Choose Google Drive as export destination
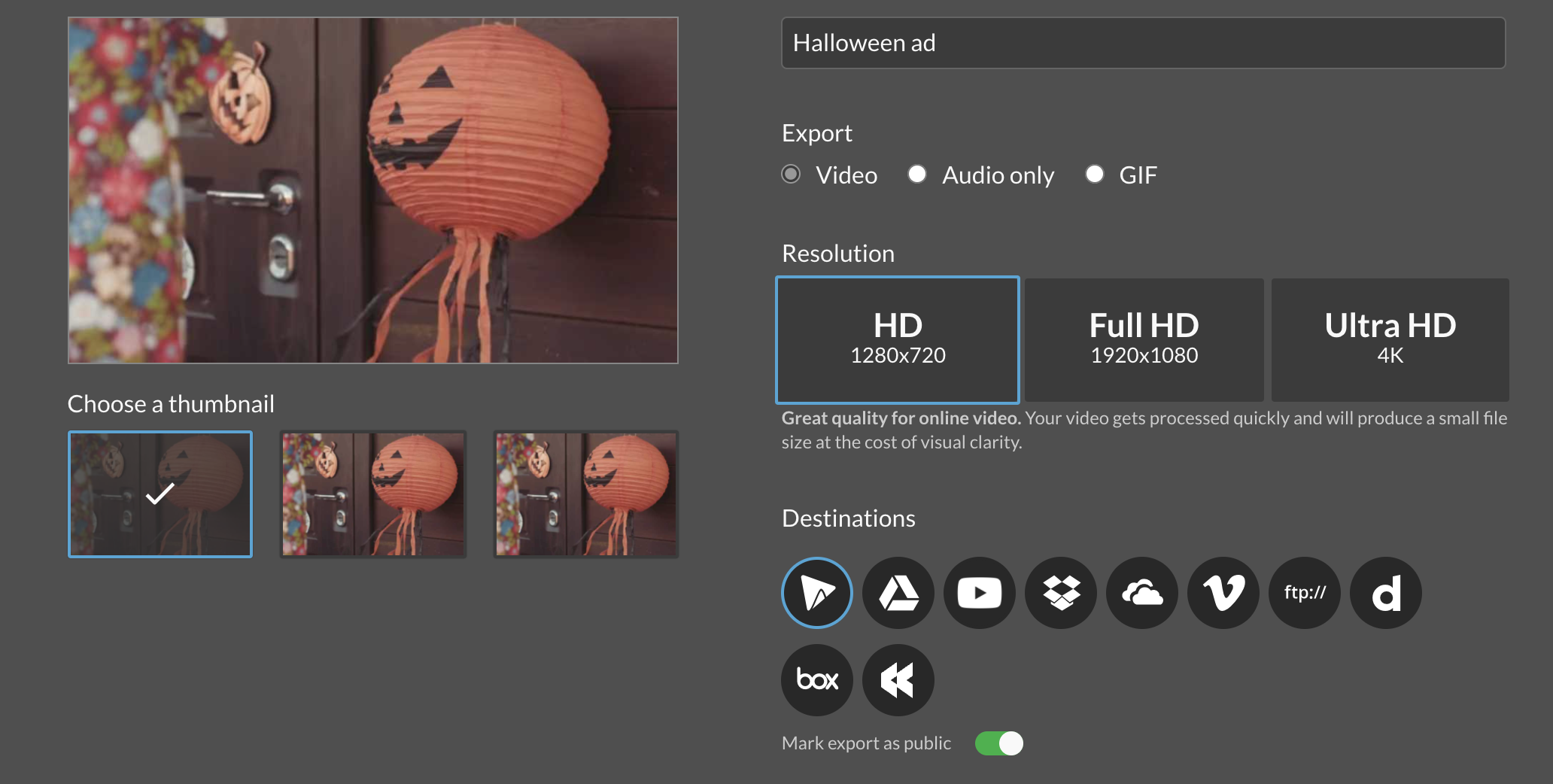The height and width of the screenshot is (784, 1553). [x=898, y=593]
